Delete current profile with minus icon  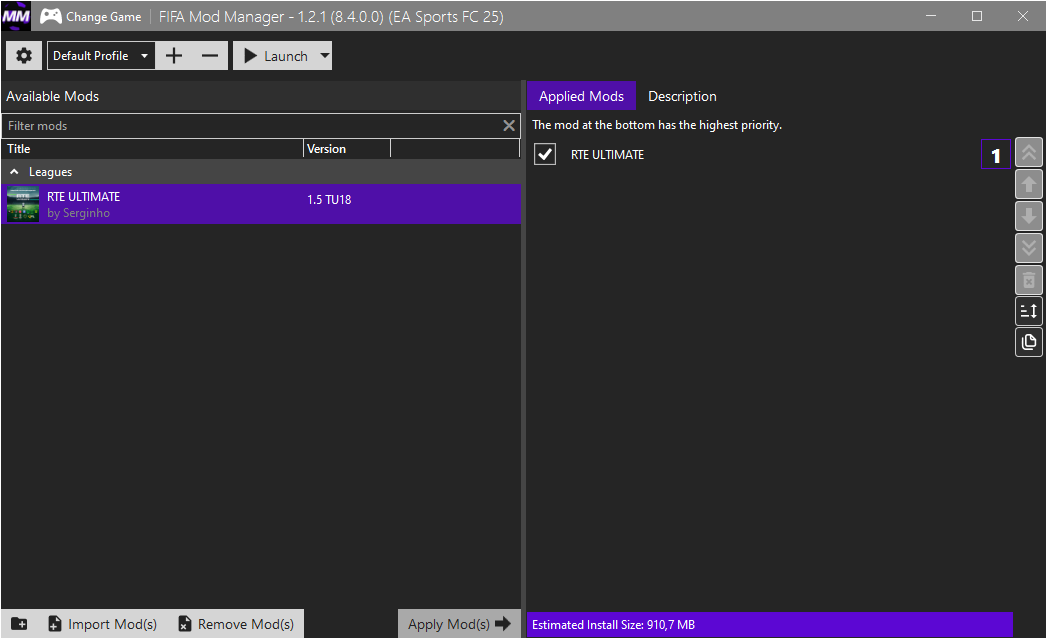pos(210,55)
